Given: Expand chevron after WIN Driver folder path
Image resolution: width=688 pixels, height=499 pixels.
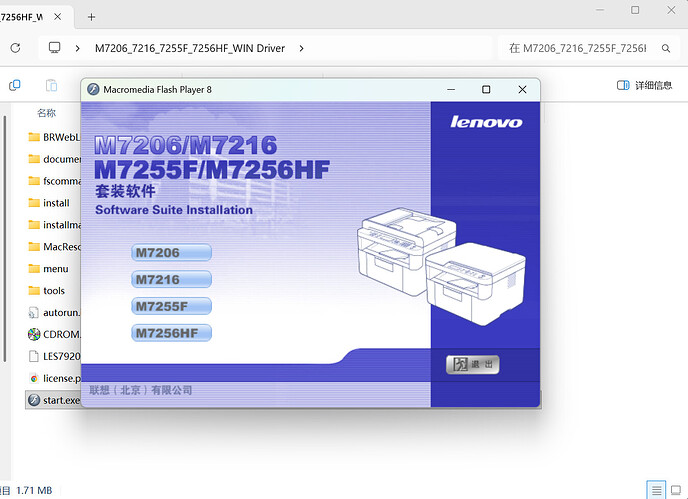Looking at the screenshot, I should (x=301, y=48).
